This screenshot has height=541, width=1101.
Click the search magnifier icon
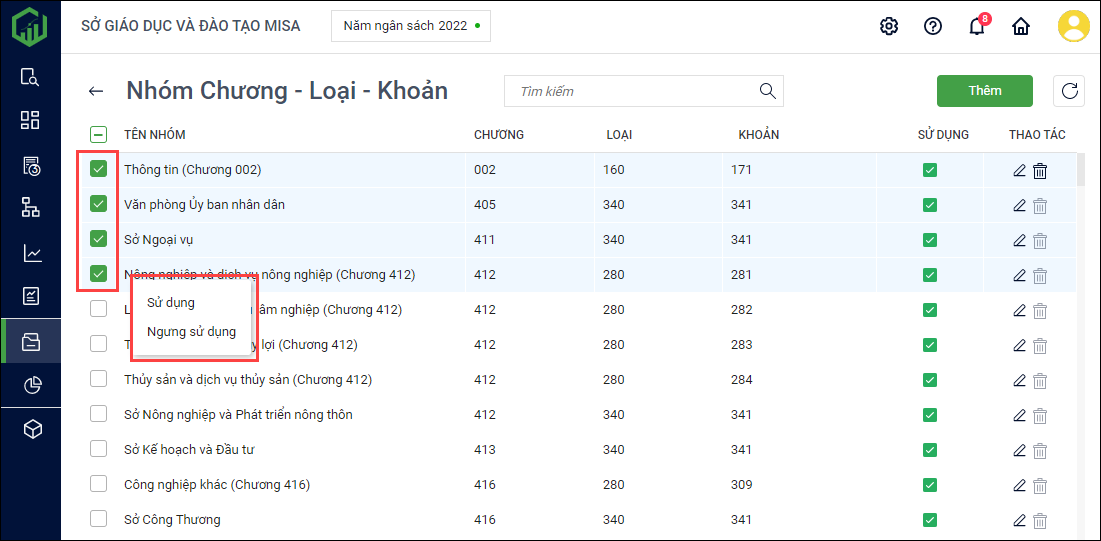(x=768, y=91)
